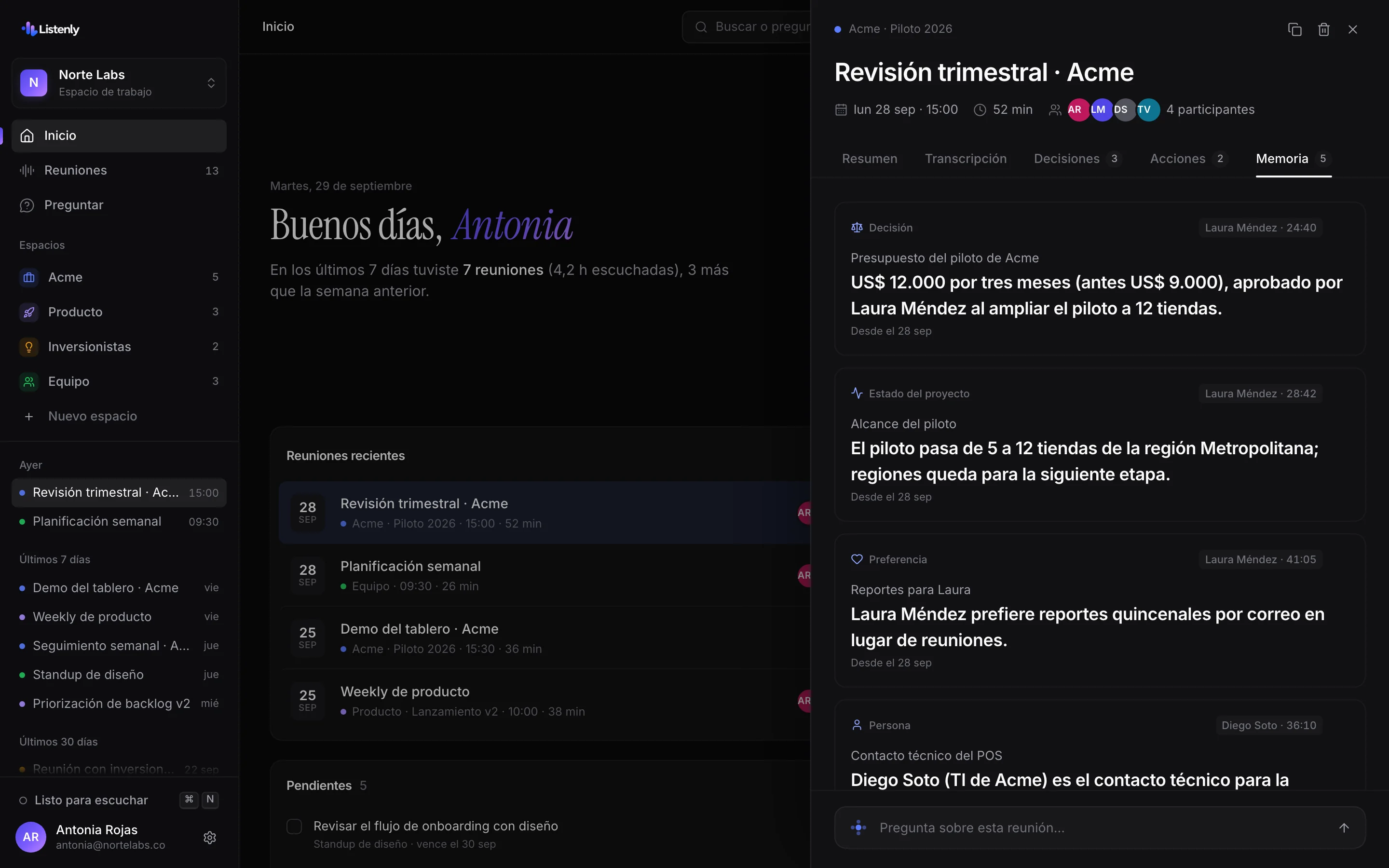Jump to Laura Méndez 28:42 timestamp
This screenshot has height=868, width=1389.
pos(1260,394)
